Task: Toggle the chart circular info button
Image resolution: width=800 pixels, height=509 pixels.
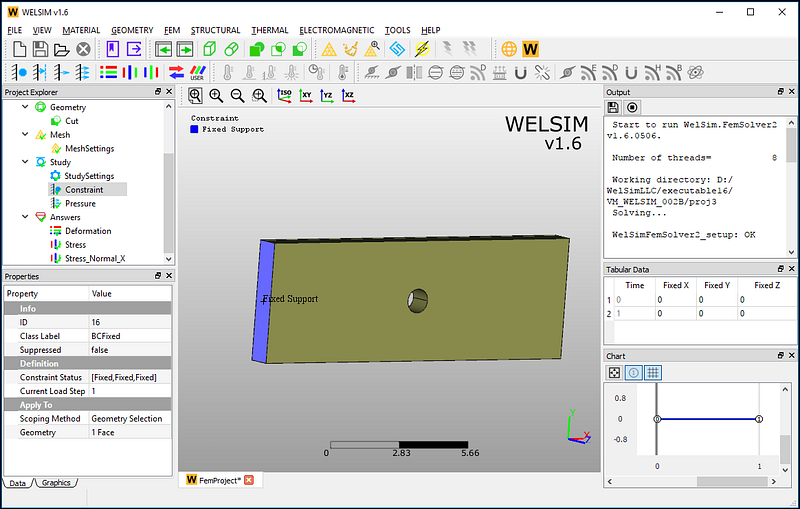Action: 634,373
